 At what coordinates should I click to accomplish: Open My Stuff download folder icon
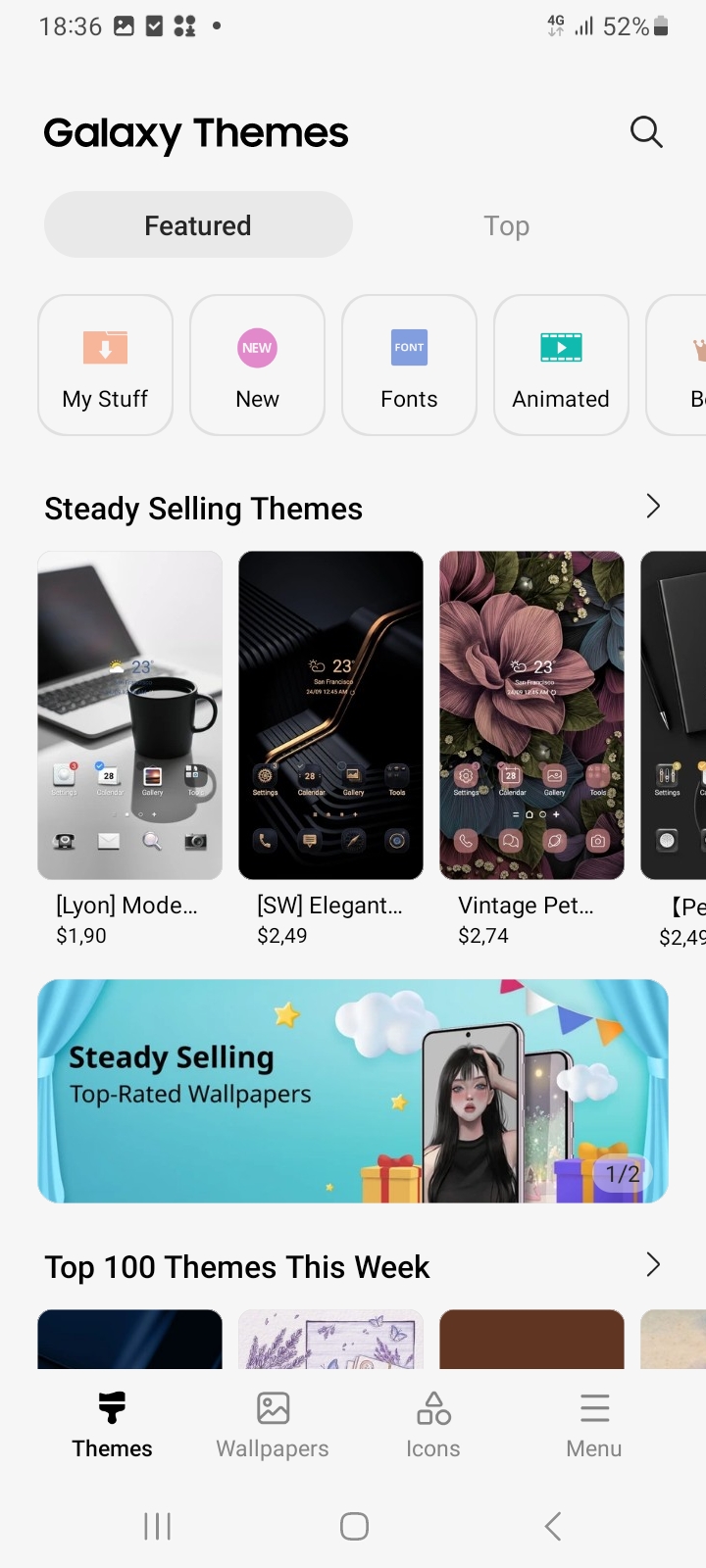tap(106, 347)
